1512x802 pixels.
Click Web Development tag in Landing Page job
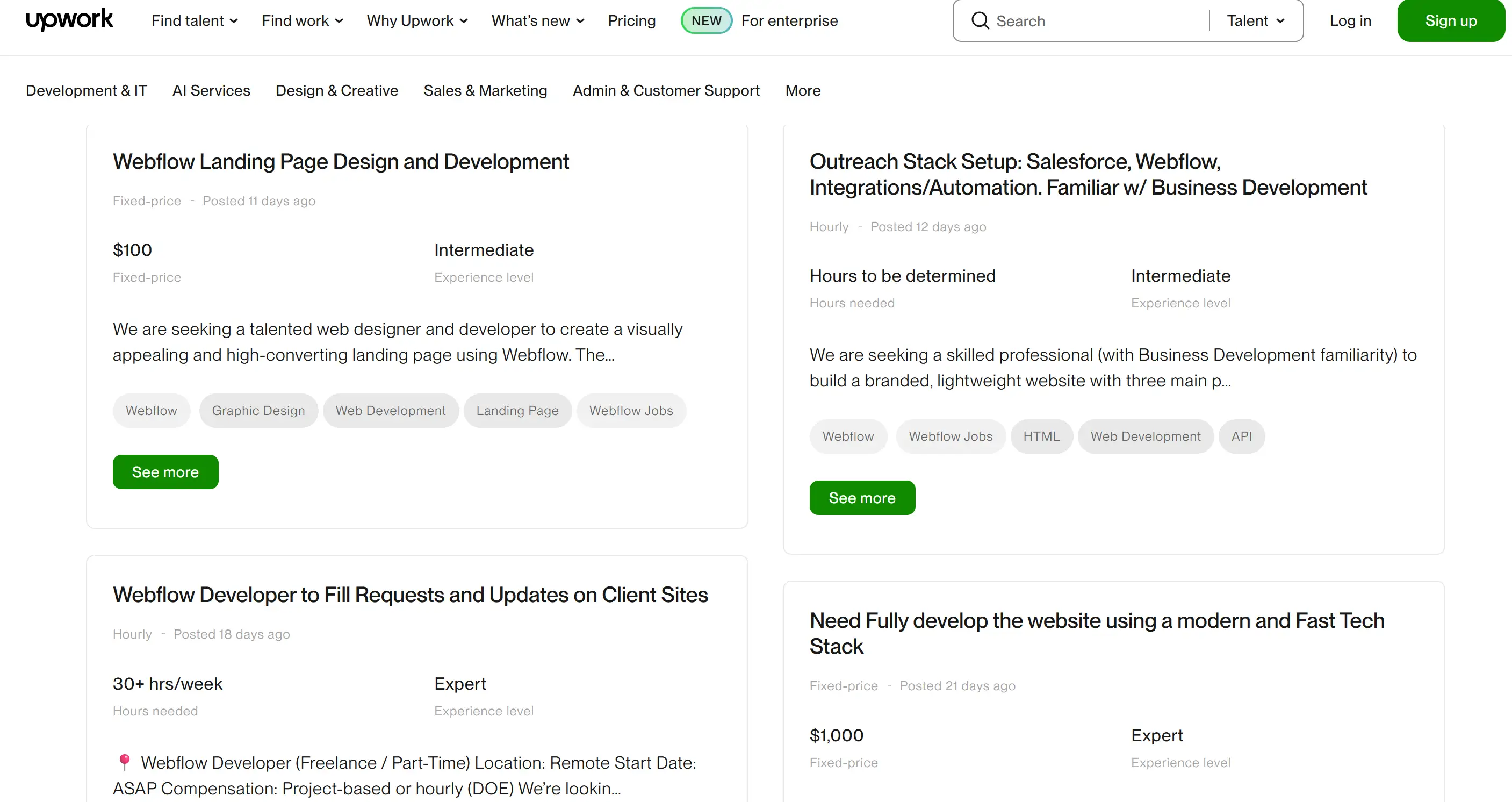[x=390, y=410]
